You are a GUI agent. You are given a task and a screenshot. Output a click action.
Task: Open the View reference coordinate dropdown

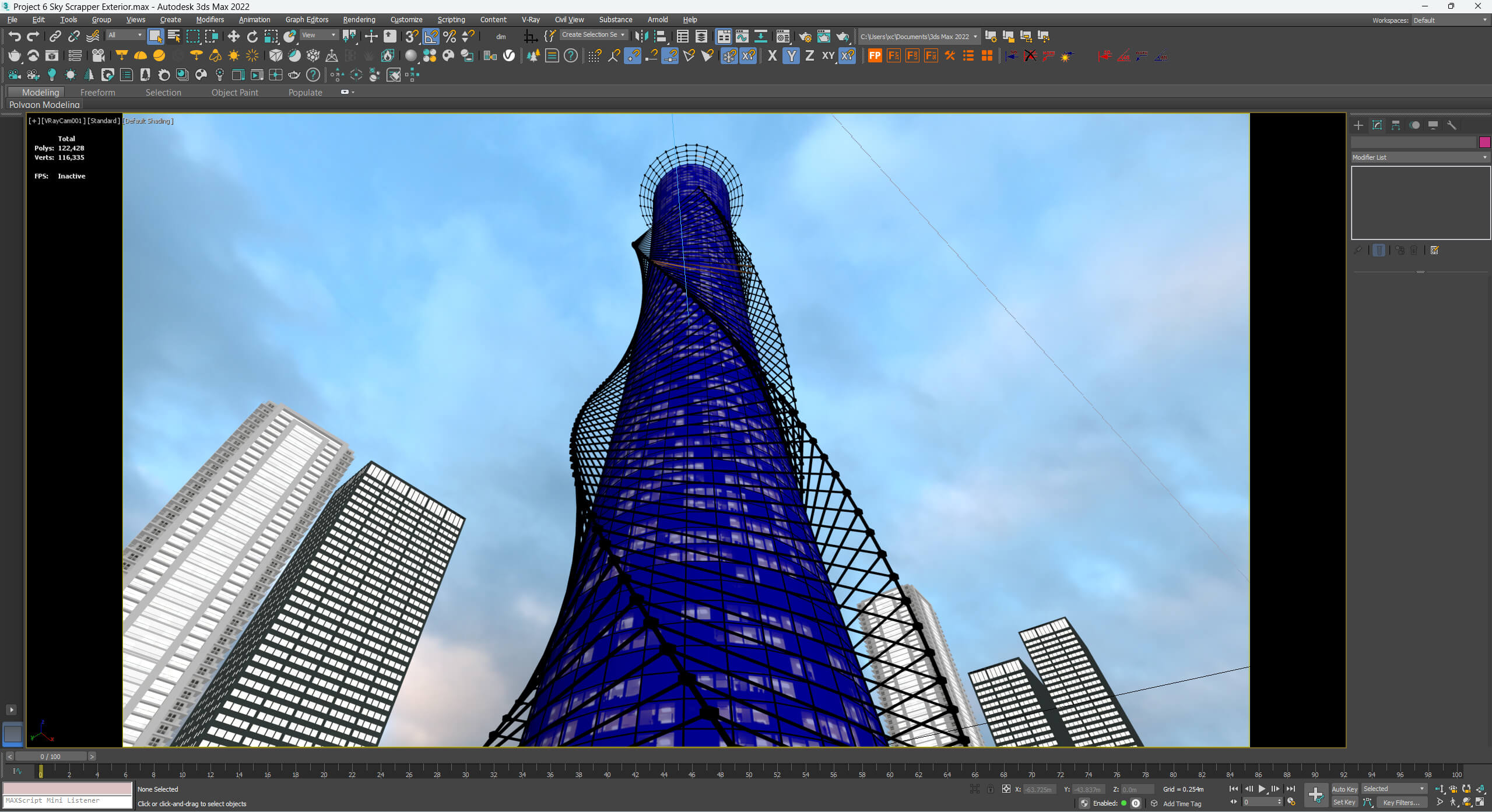(319, 35)
